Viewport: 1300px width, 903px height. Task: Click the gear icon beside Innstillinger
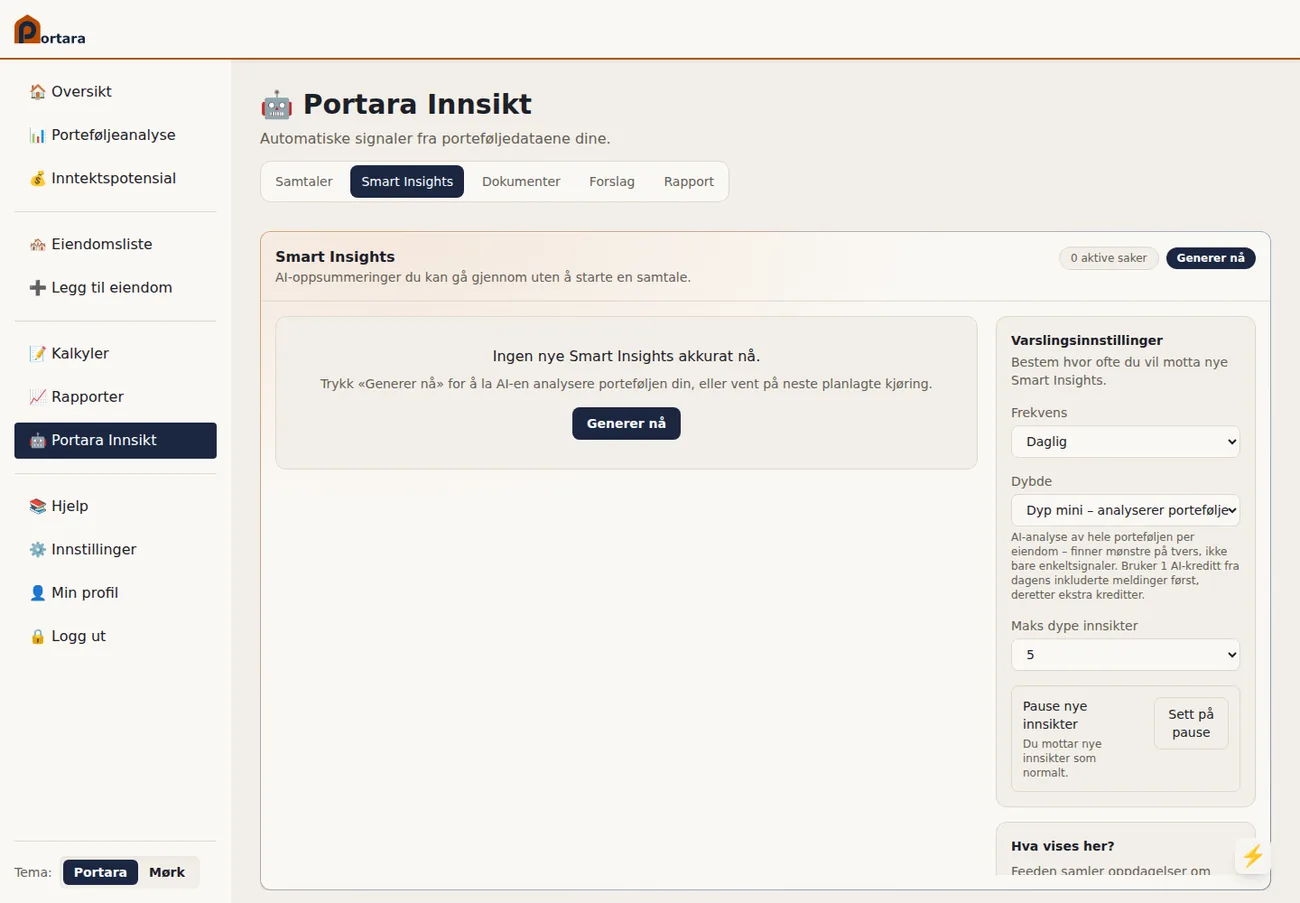click(38, 549)
